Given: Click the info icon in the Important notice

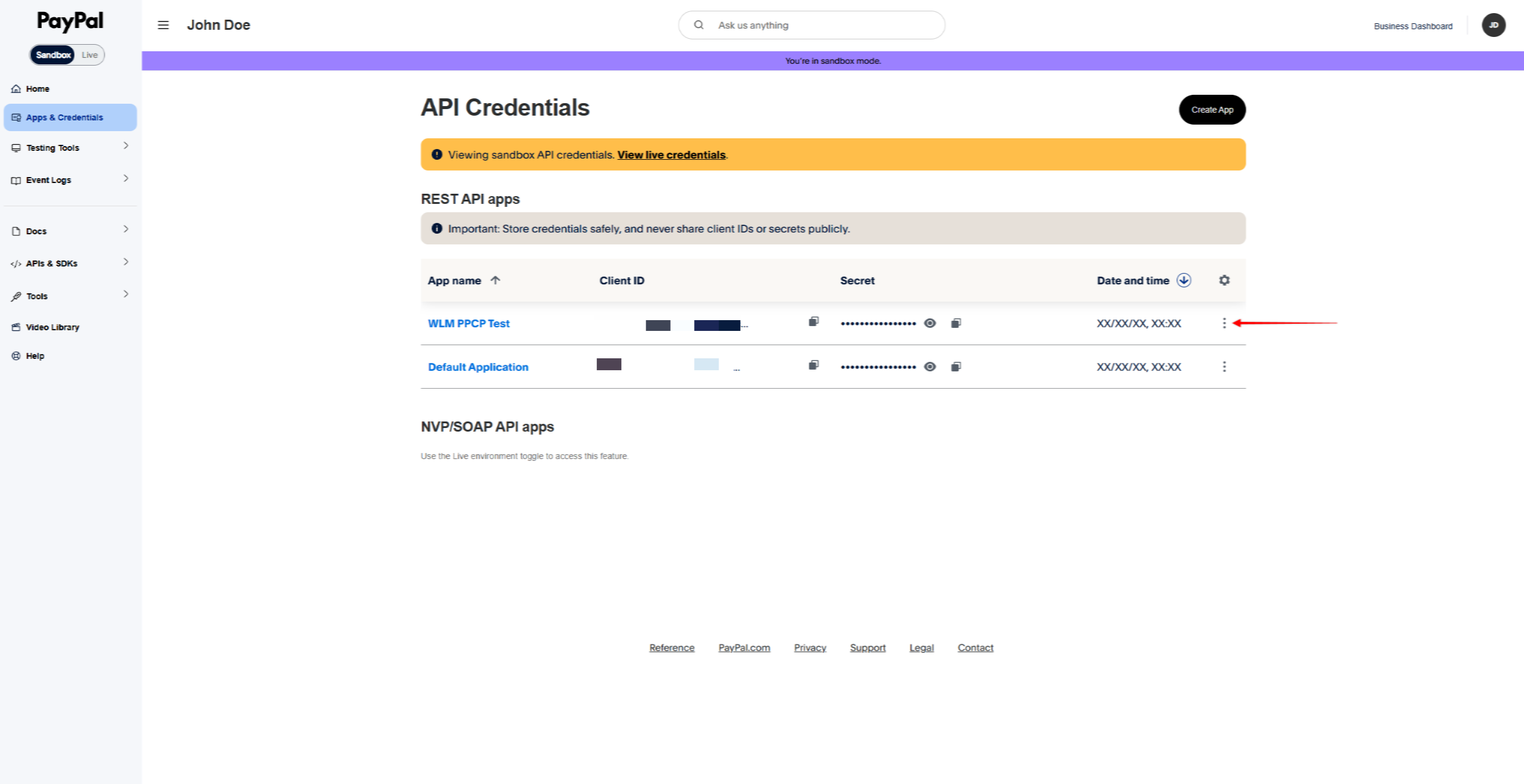Looking at the screenshot, I should click(436, 228).
